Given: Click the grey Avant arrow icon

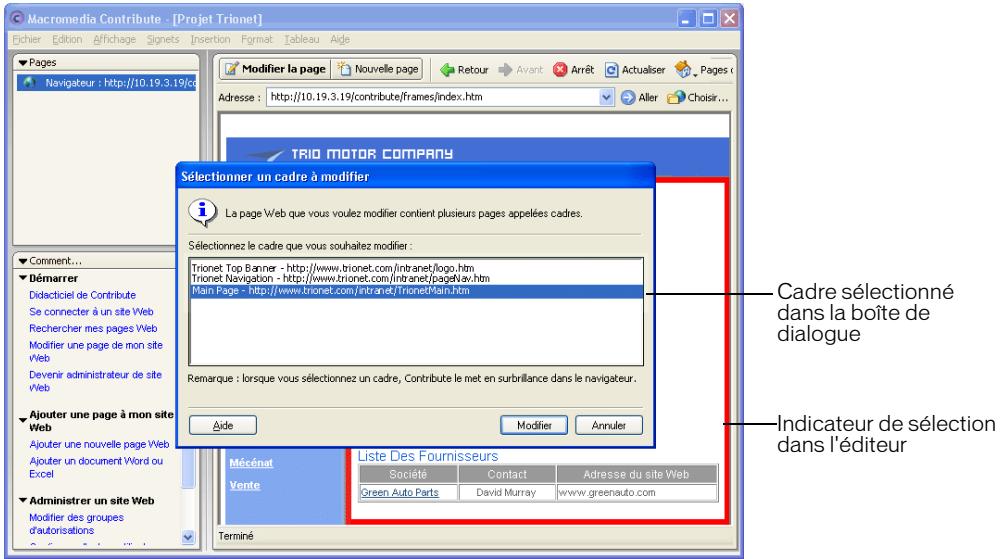Looking at the screenshot, I should [505, 70].
